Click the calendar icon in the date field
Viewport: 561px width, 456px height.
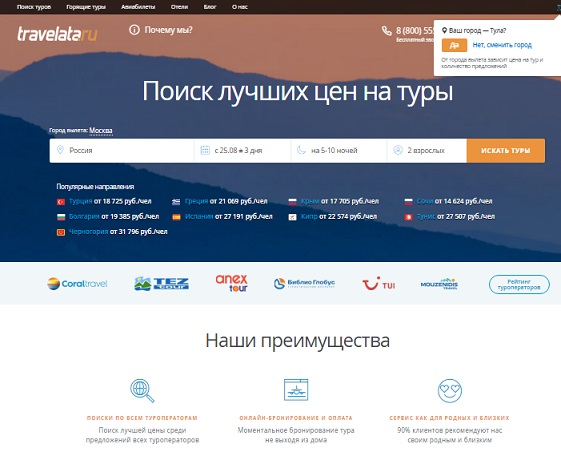click(205, 150)
